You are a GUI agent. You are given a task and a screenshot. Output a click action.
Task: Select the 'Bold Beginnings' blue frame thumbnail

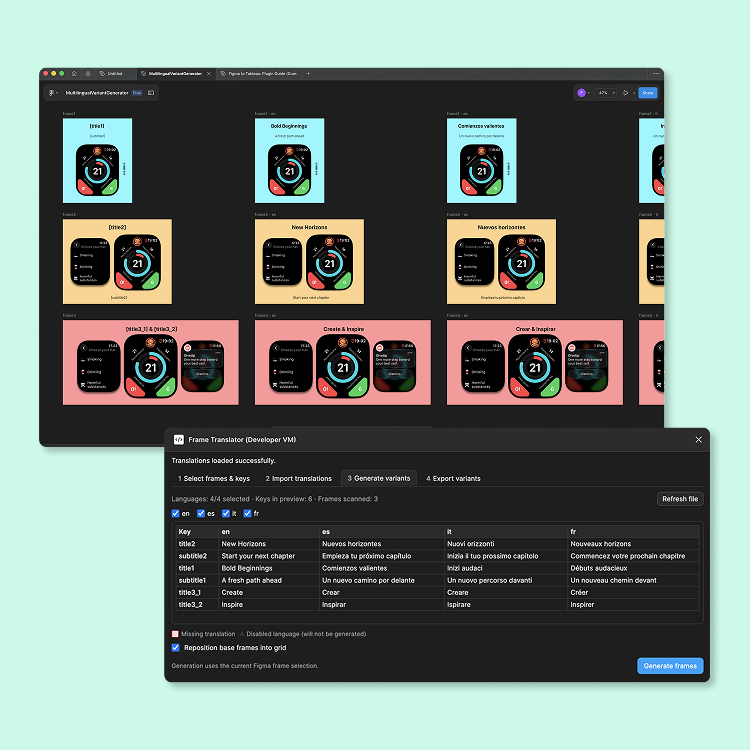[x=288, y=160]
